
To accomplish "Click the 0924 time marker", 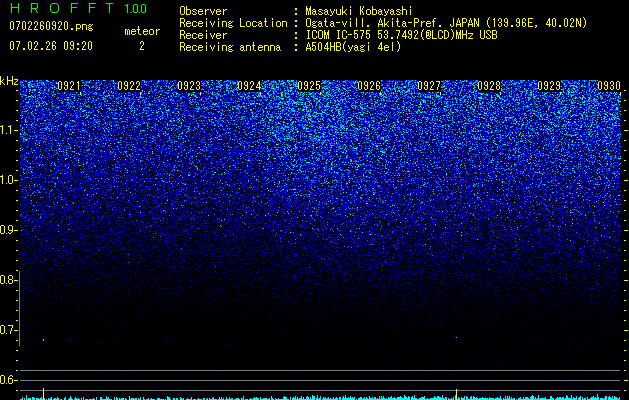I will point(249,86).
